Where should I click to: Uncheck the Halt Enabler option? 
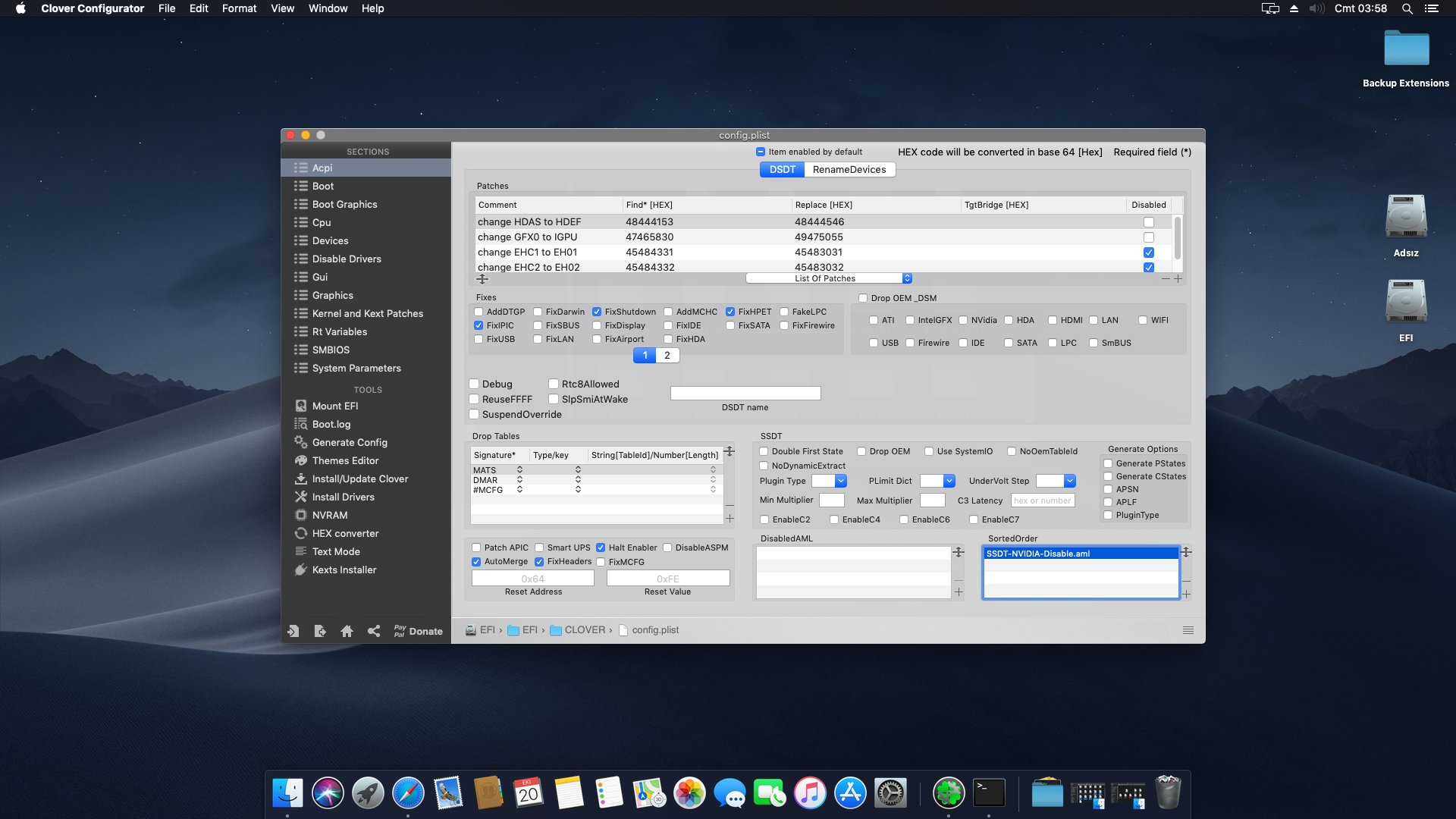(x=601, y=548)
